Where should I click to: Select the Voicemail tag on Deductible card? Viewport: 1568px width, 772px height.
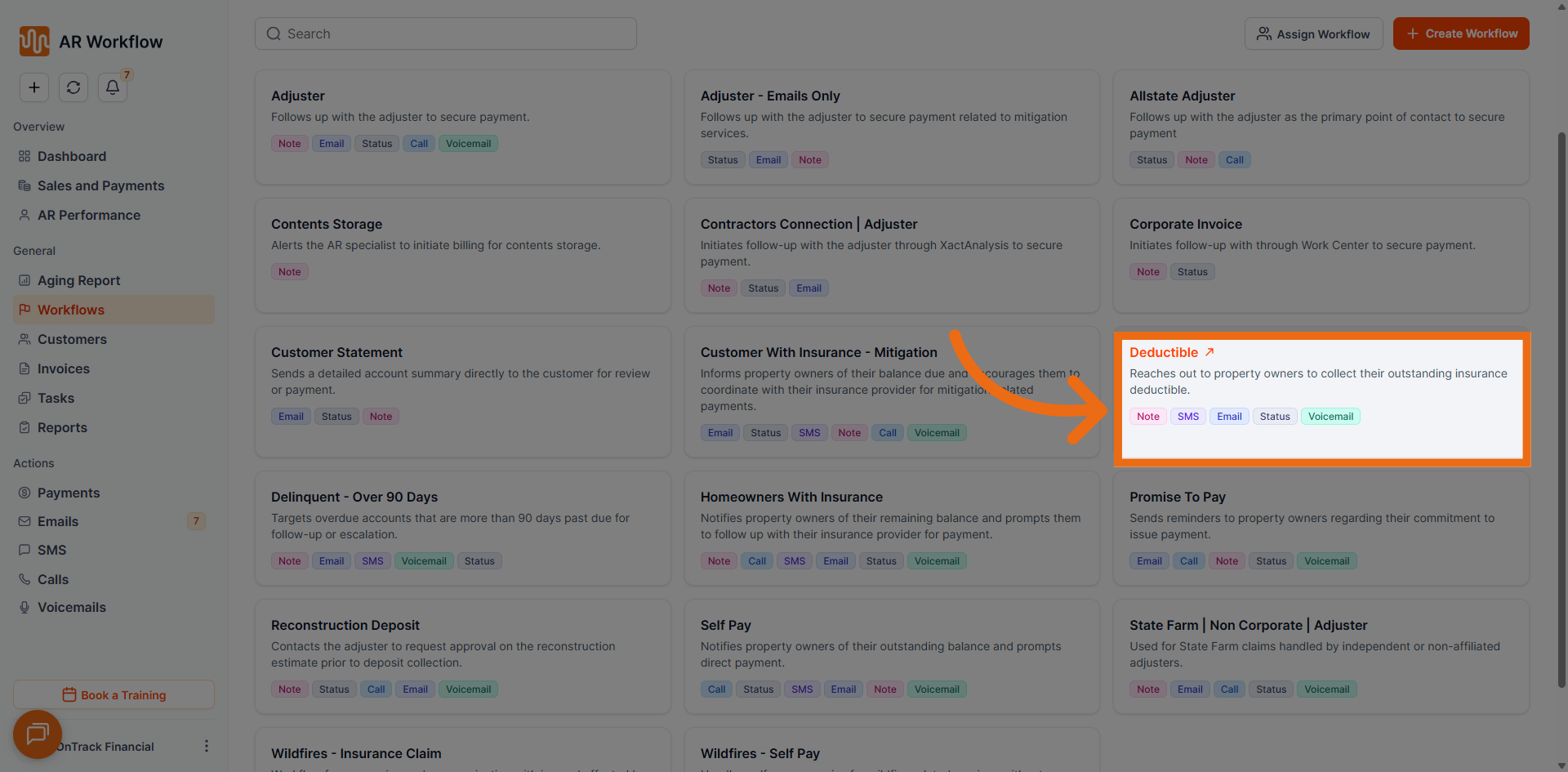1330,417
